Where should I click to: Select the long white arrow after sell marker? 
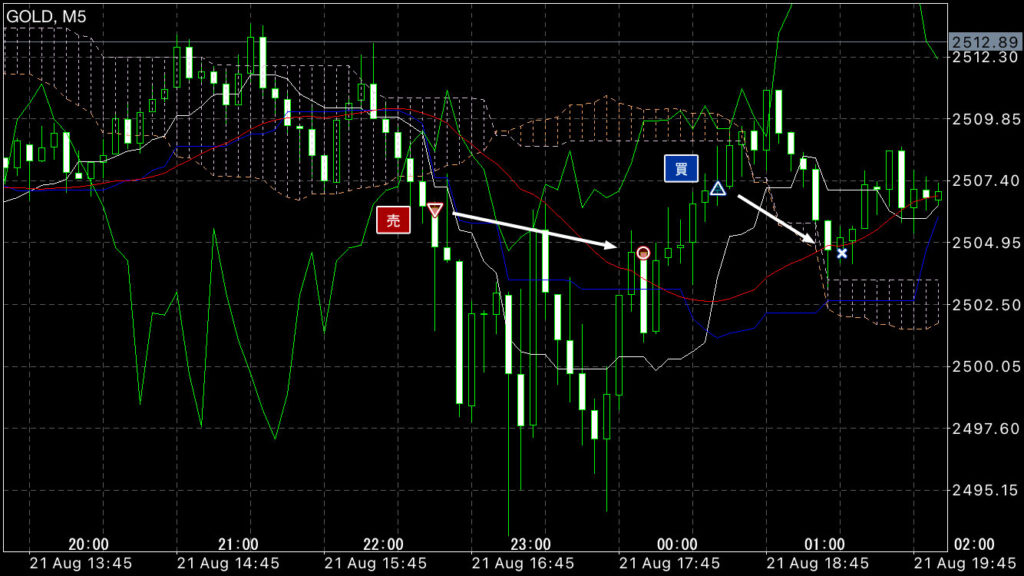click(535, 229)
